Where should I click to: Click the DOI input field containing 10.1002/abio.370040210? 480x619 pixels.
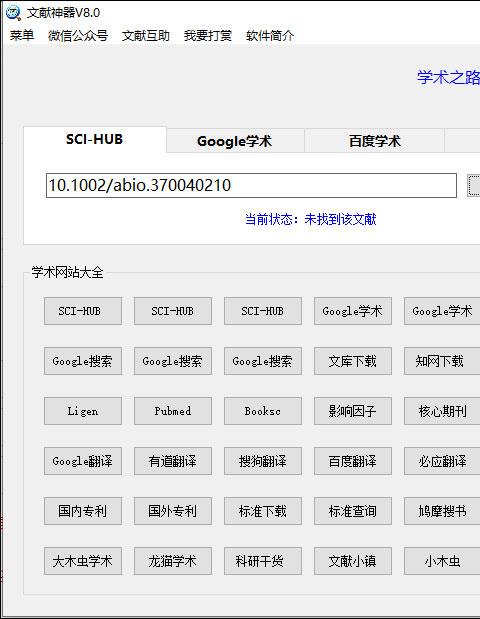pos(251,185)
